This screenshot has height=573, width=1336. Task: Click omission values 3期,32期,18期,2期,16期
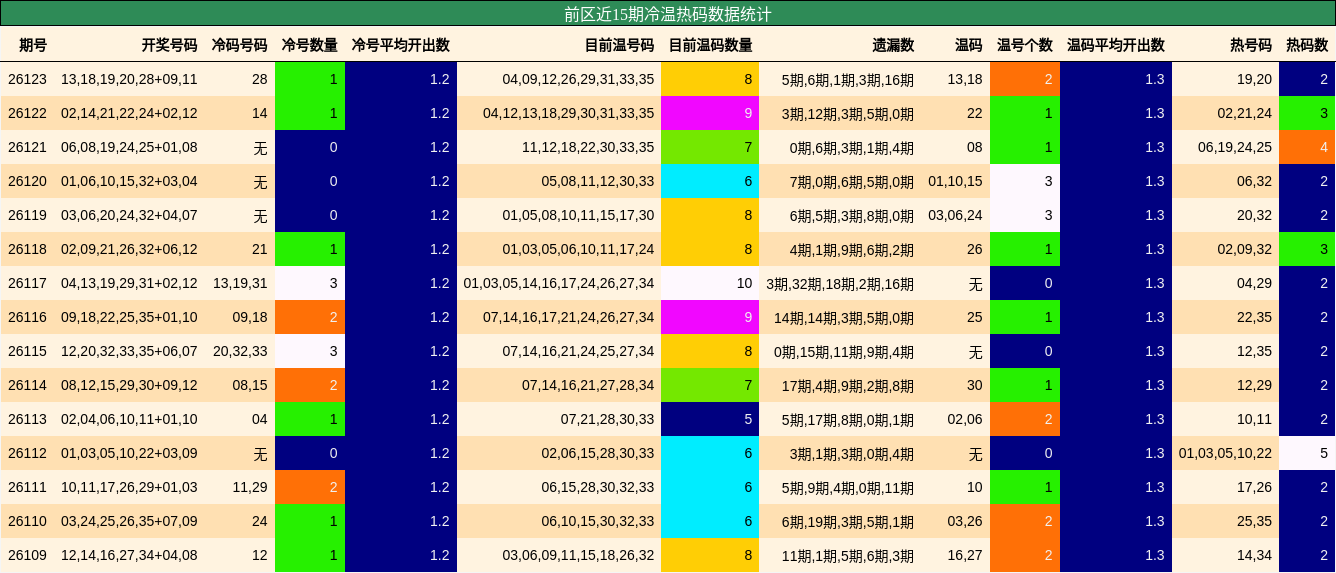(x=840, y=283)
